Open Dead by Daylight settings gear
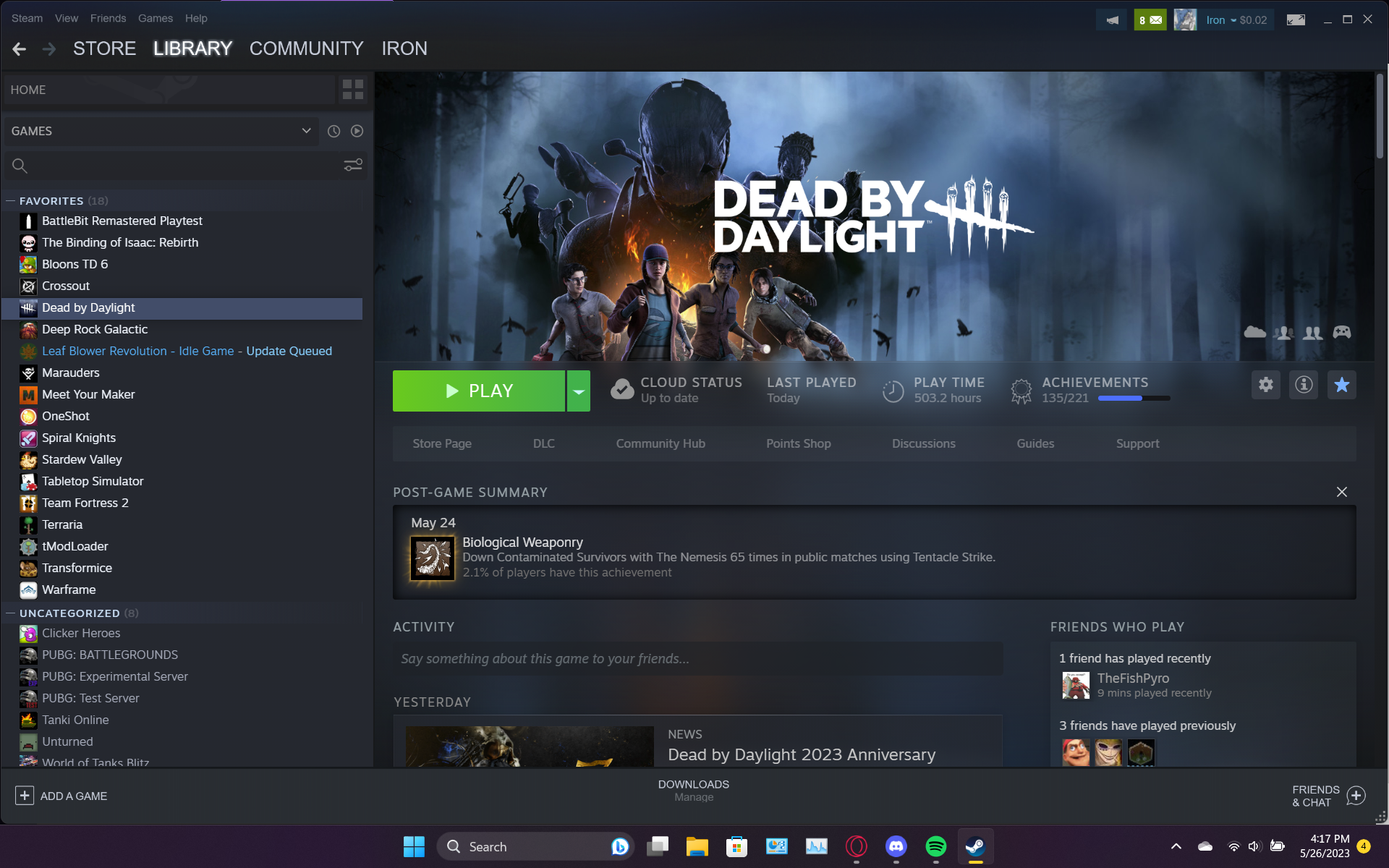This screenshot has height=868, width=1389. [x=1266, y=385]
